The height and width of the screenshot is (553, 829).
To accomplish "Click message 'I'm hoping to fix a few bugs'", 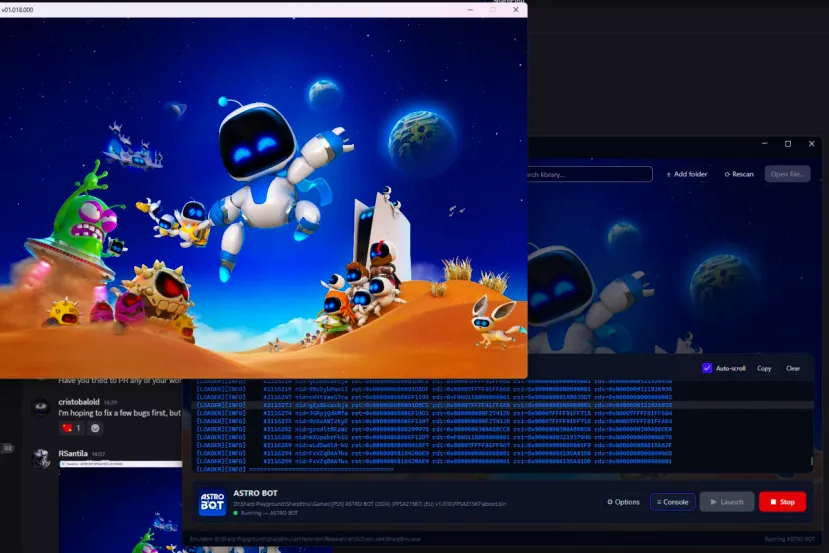I will (119, 413).
